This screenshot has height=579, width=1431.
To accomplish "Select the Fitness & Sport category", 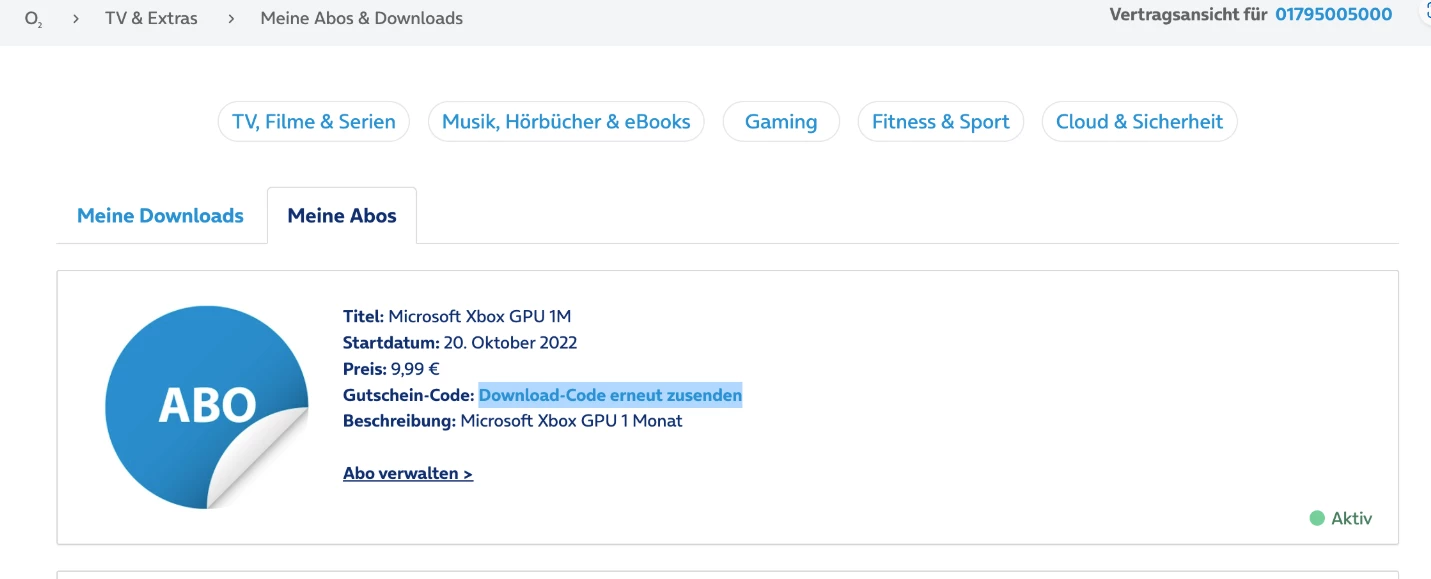I will coord(940,122).
